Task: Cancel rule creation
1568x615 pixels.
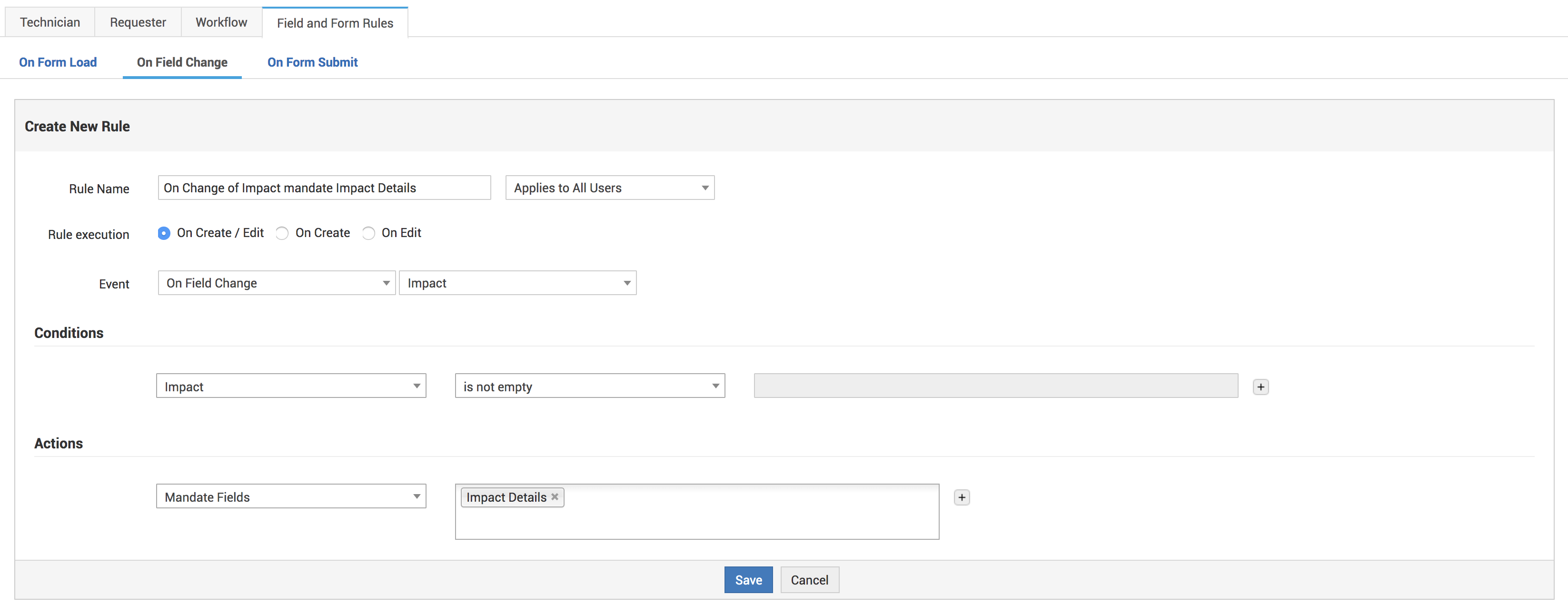Action: [809, 579]
